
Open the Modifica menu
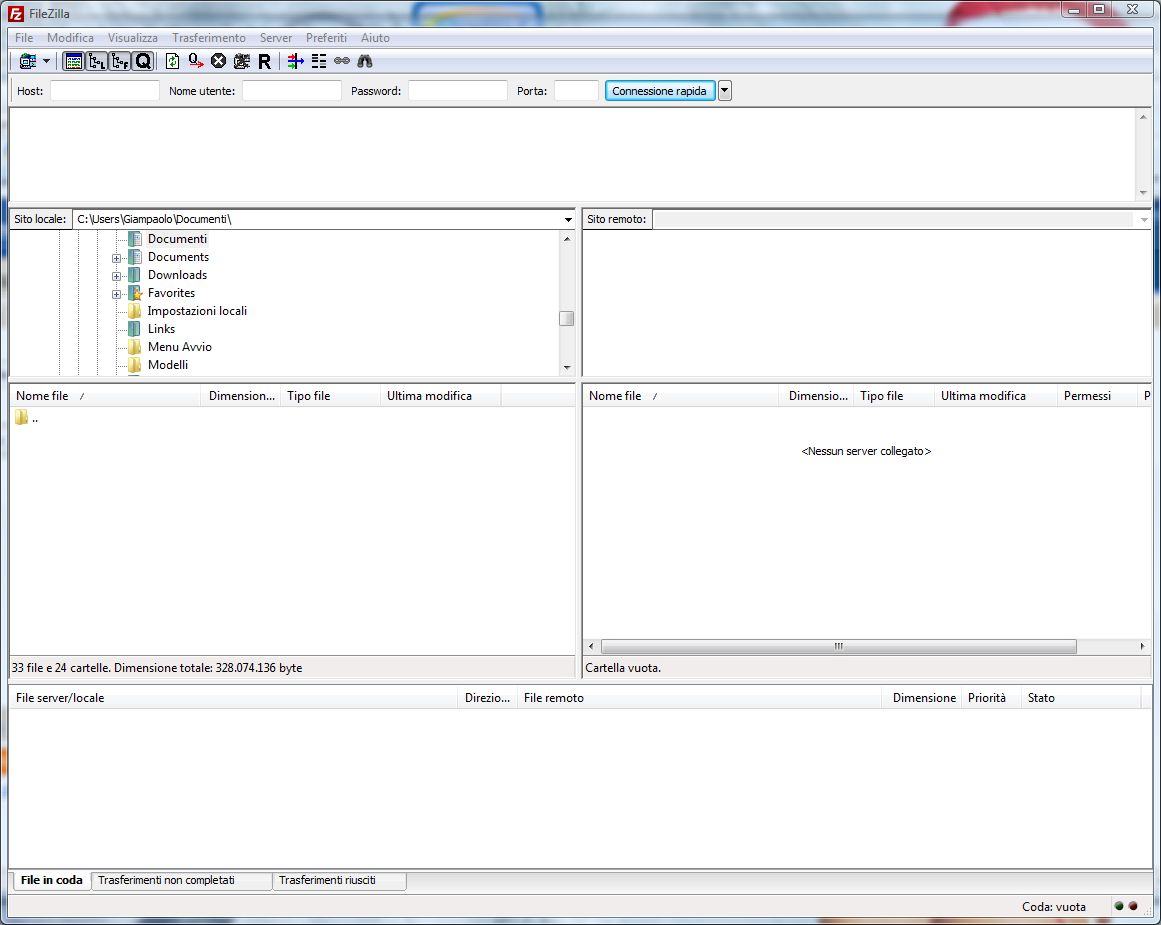point(70,38)
